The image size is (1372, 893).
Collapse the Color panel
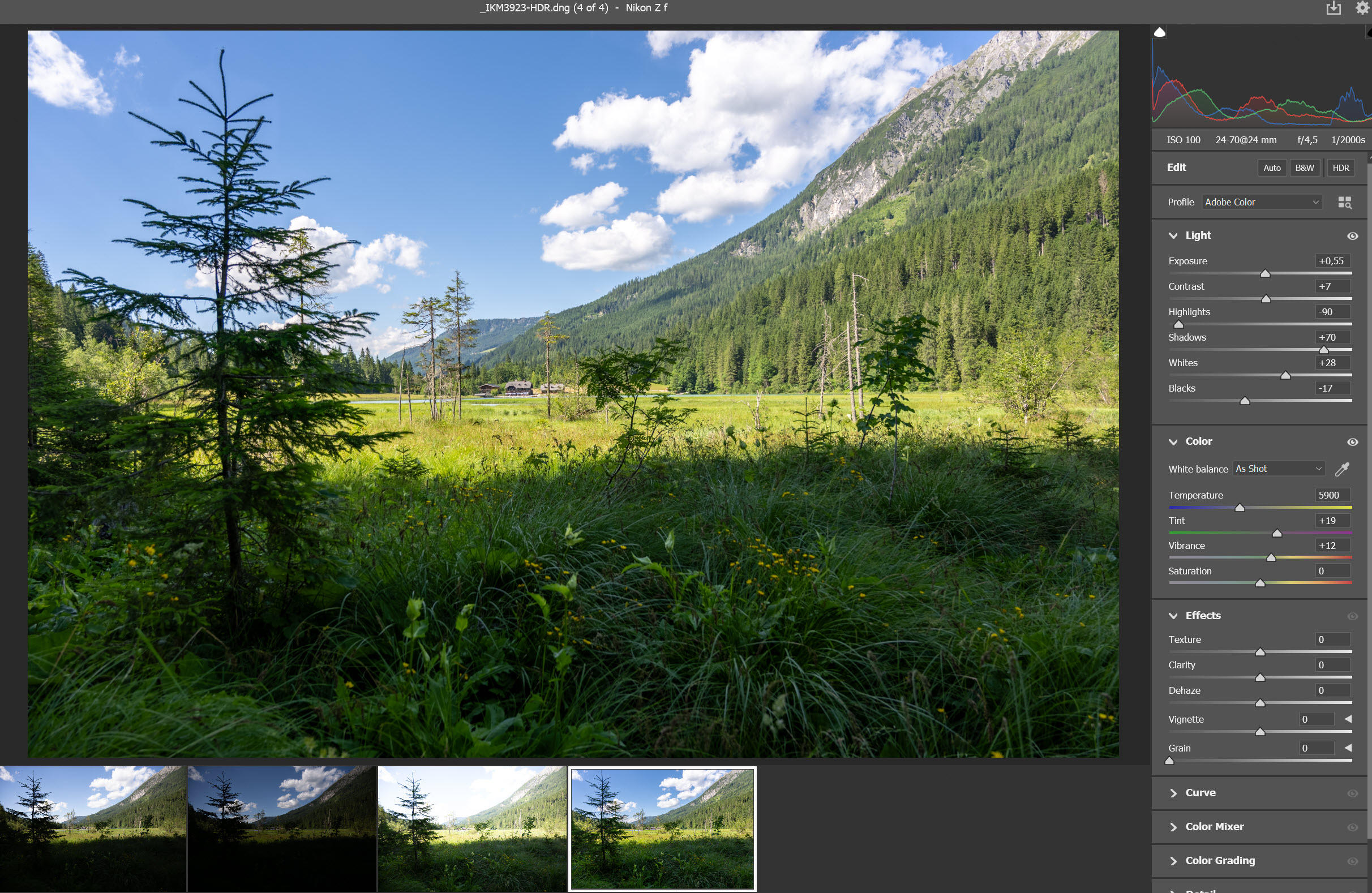tap(1173, 442)
